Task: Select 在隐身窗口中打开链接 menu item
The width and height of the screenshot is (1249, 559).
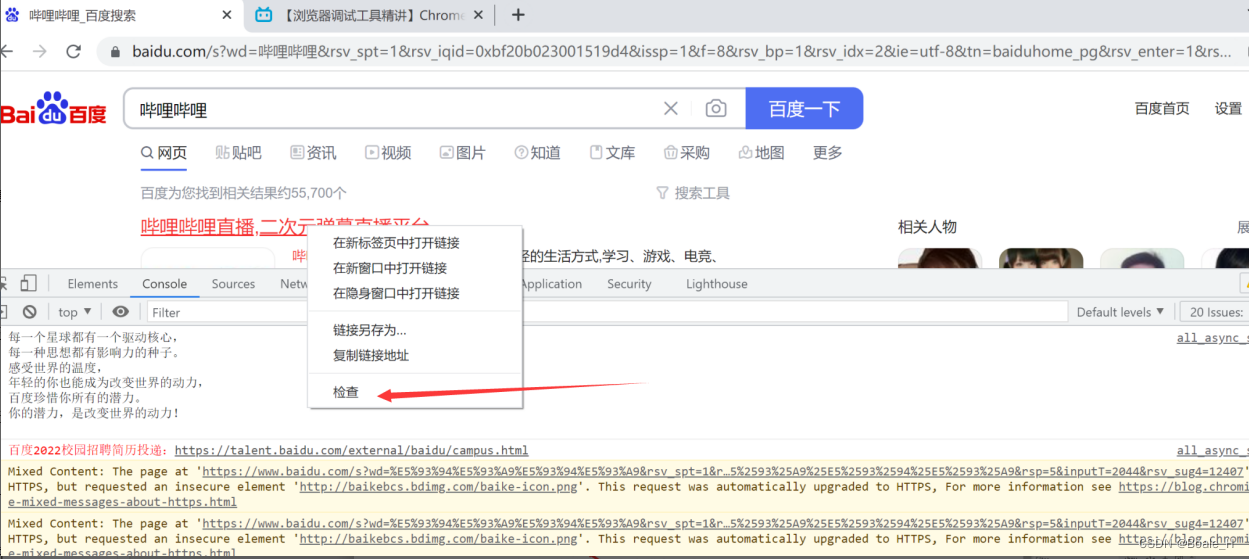Action: tap(415, 293)
